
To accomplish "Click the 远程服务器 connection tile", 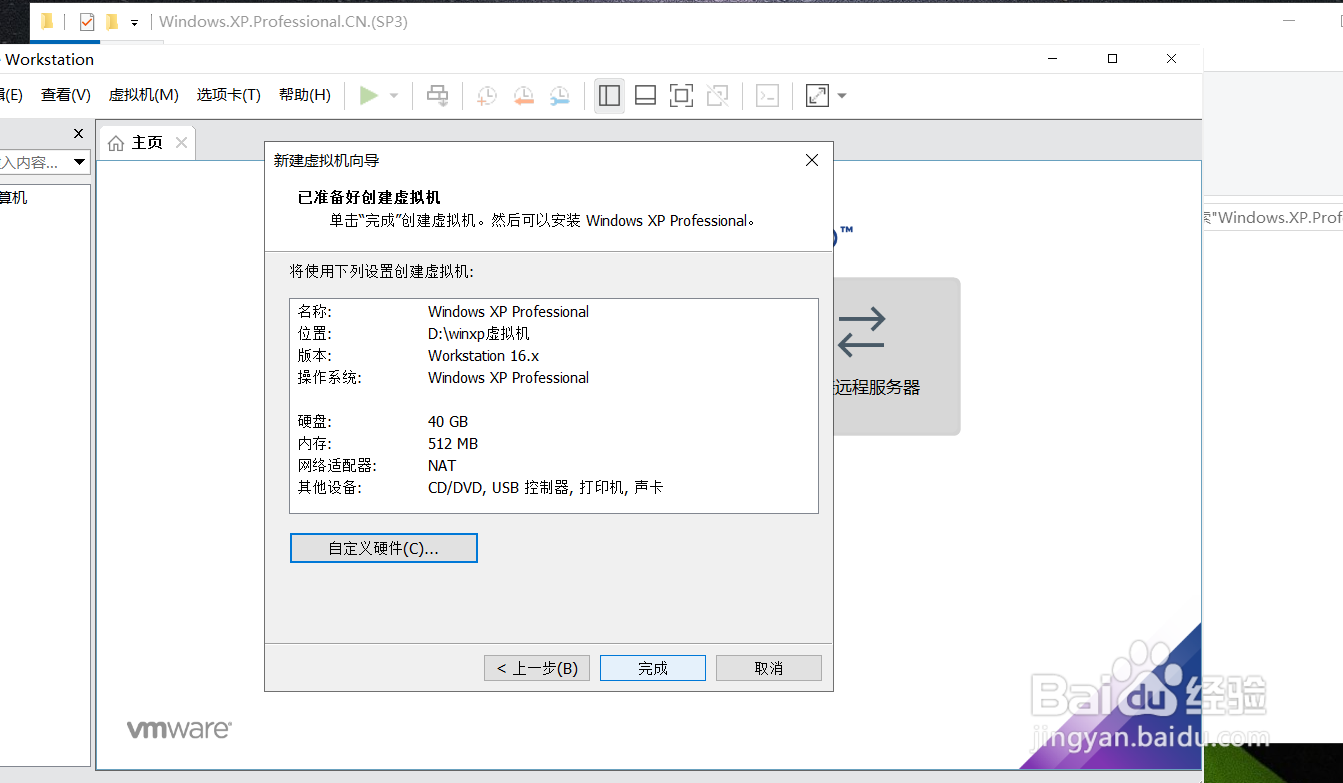I will 896,356.
